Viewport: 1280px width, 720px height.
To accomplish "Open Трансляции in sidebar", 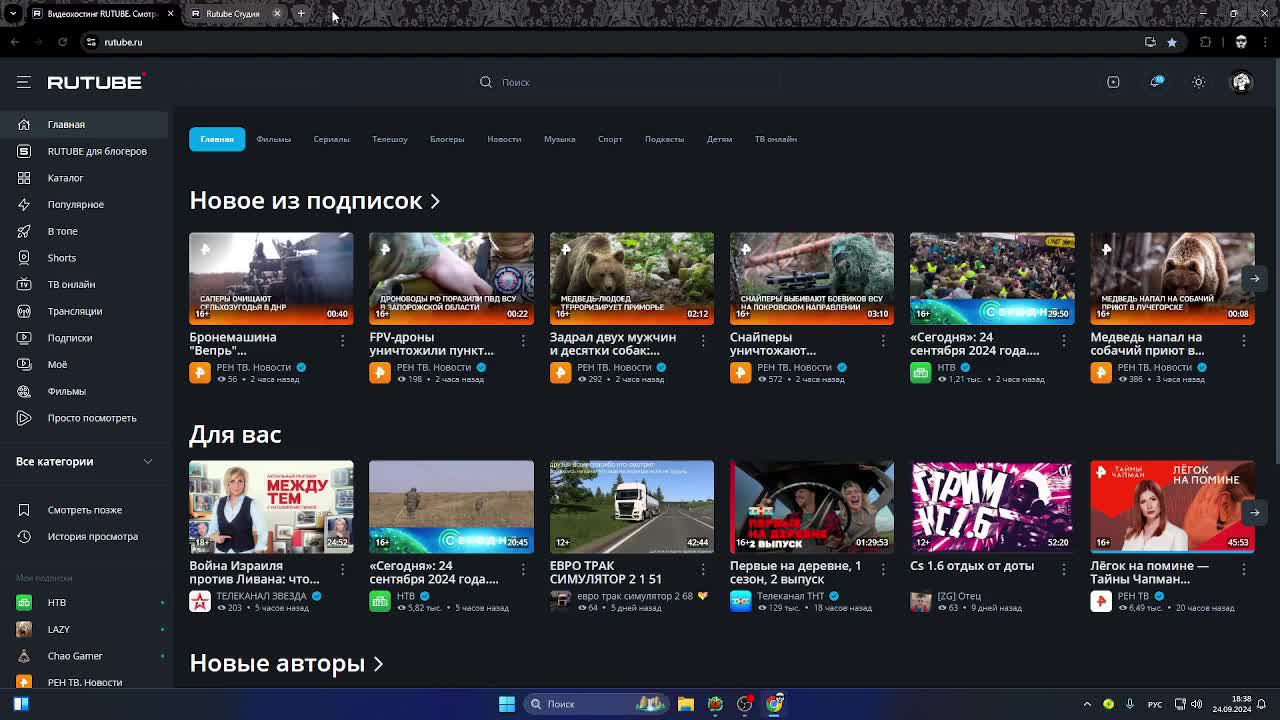I will [x=84, y=311].
